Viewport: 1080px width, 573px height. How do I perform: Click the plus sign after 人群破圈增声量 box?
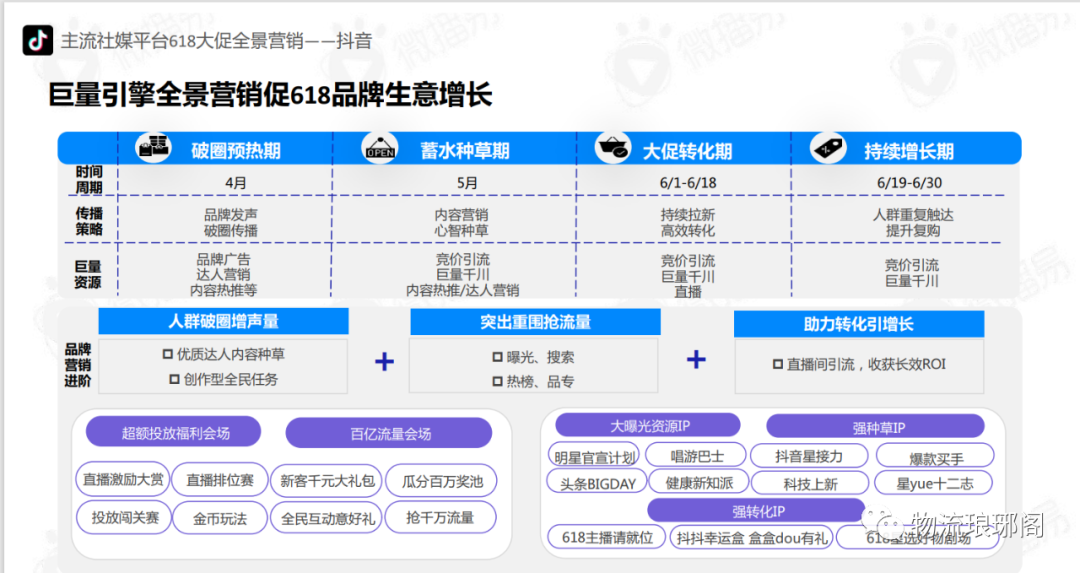pyautogui.click(x=384, y=362)
